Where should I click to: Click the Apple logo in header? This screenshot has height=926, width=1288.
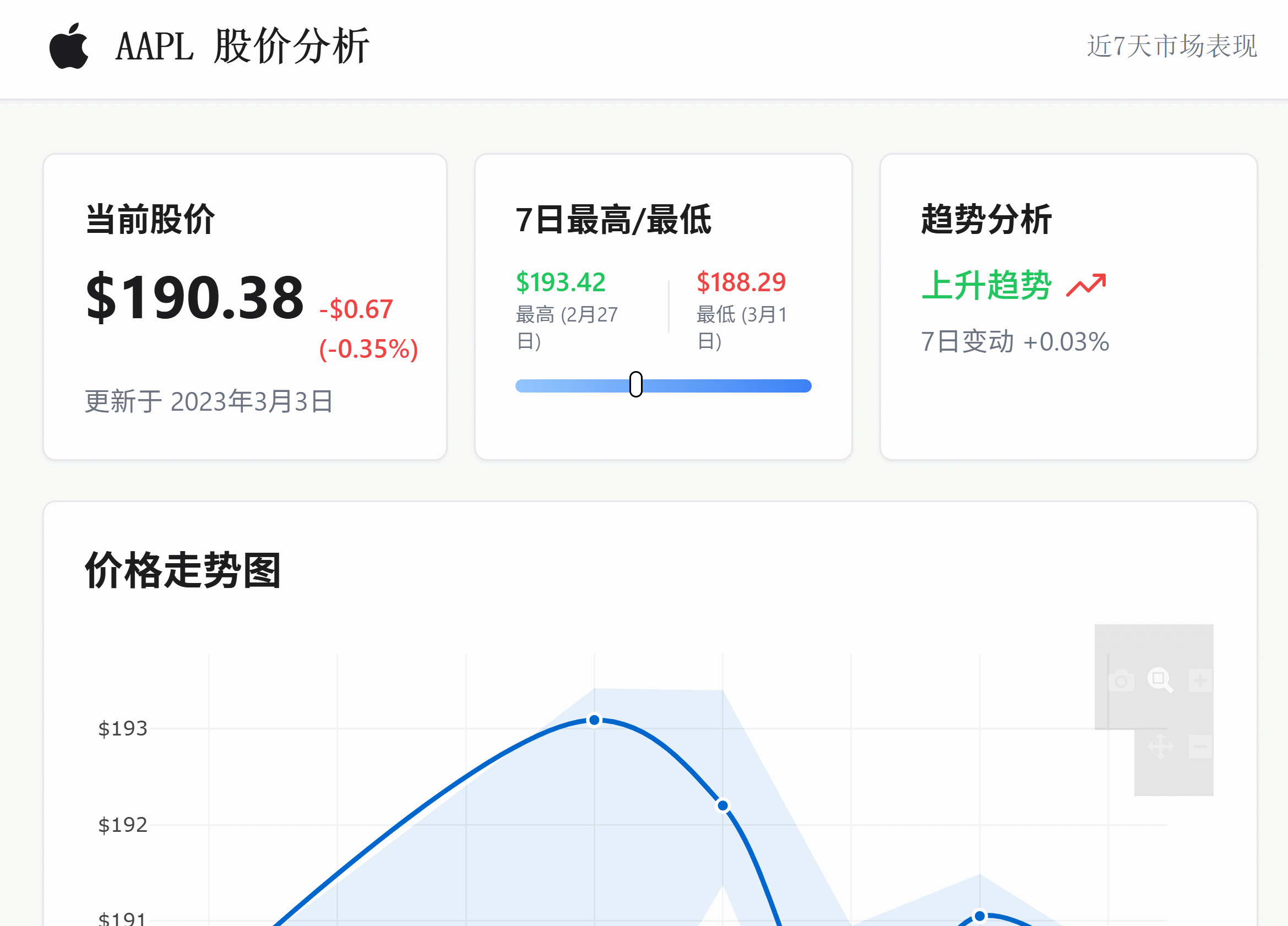point(69,46)
